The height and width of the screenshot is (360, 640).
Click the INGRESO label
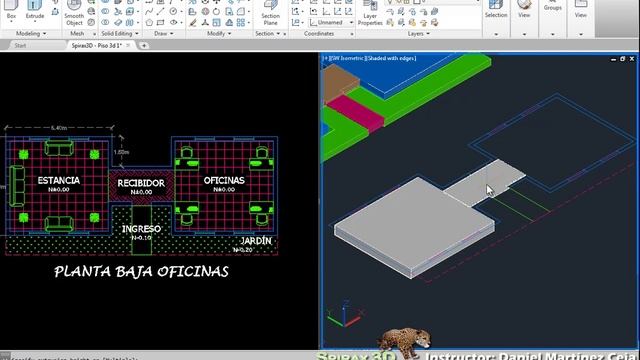click(x=141, y=229)
